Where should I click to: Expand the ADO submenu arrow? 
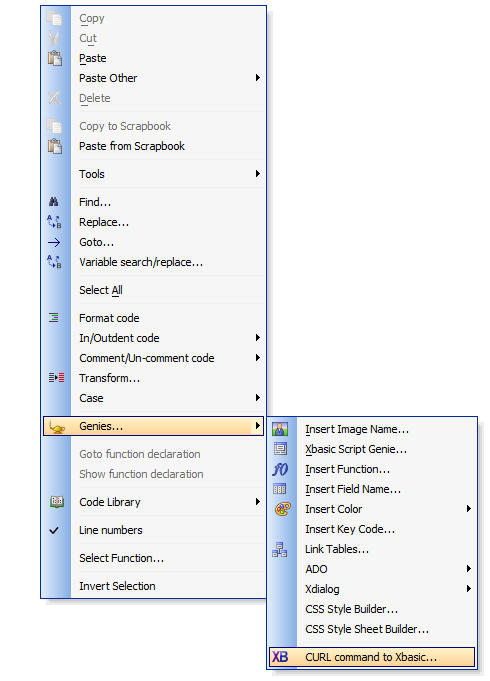[469, 569]
